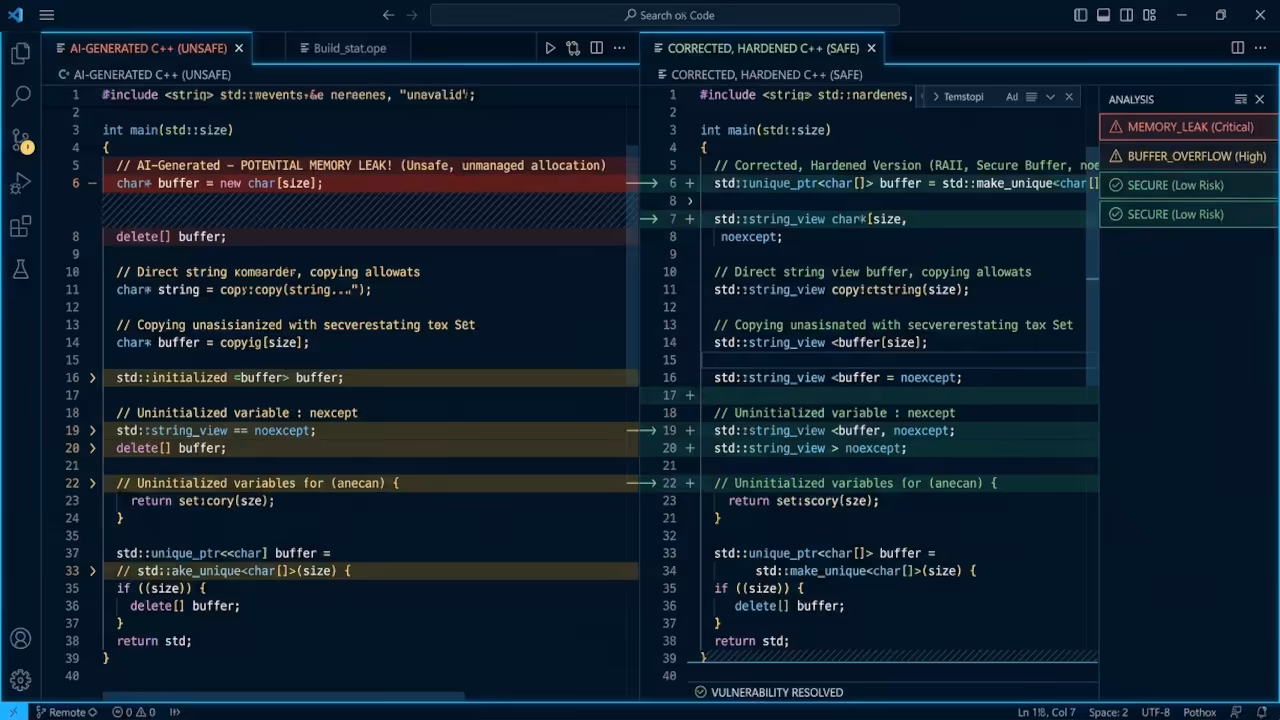
Task: Open the hamburger application menu
Action: pyautogui.click(x=47, y=15)
